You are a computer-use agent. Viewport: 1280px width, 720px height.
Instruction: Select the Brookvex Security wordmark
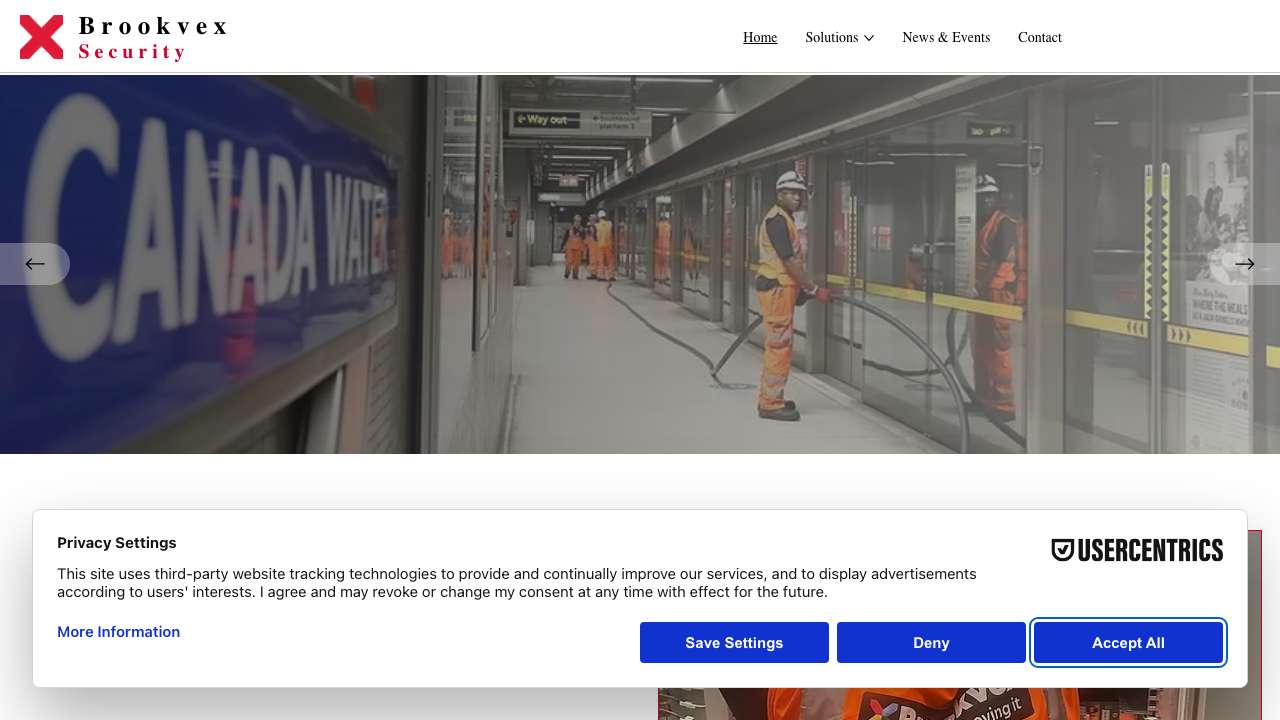152,37
